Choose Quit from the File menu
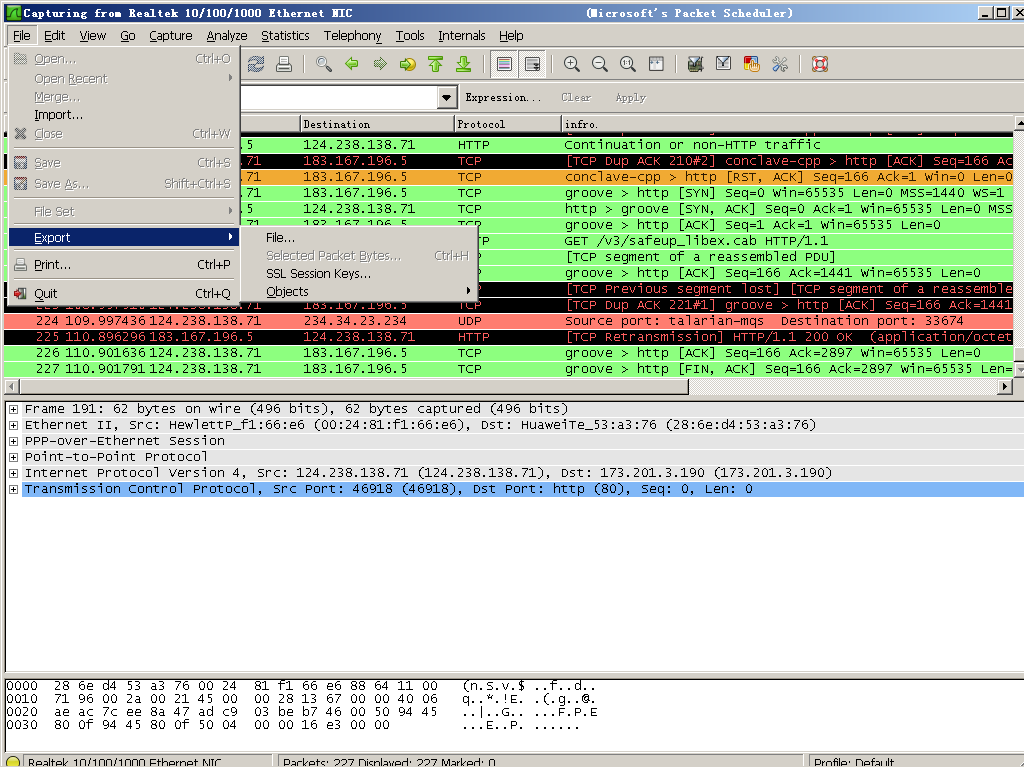The width and height of the screenshot is (1024, 768). 124,294
